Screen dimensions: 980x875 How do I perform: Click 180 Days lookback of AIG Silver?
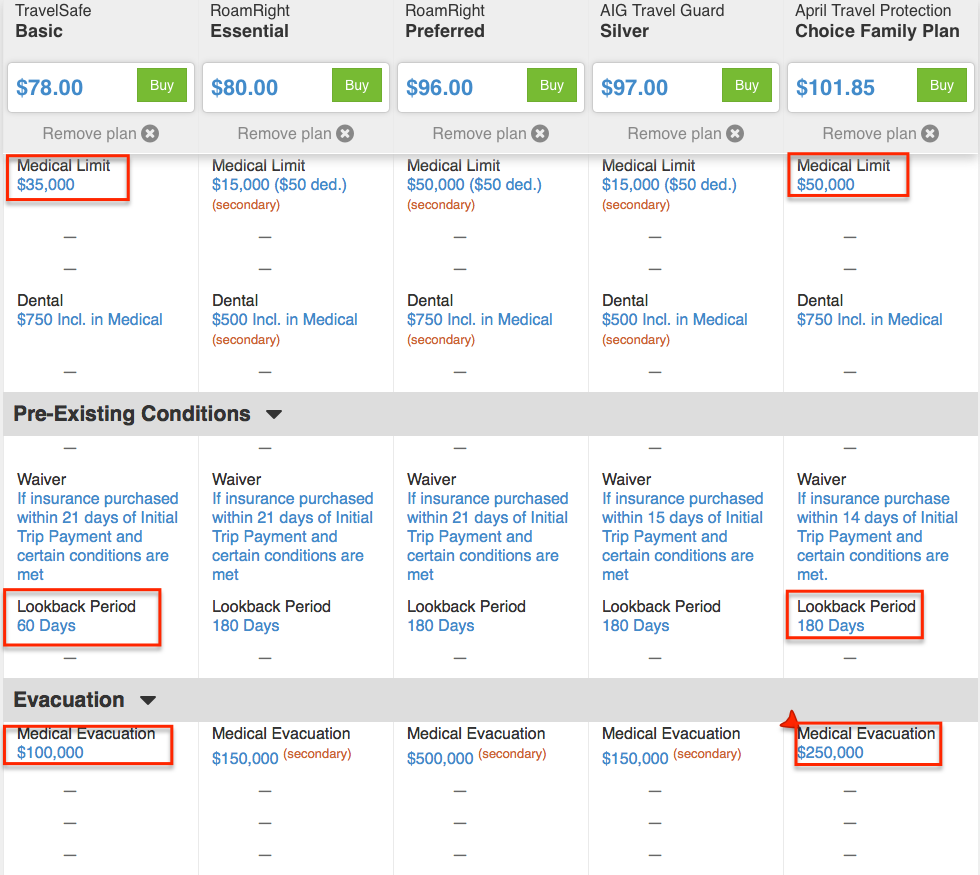click(x=636, y=626)
